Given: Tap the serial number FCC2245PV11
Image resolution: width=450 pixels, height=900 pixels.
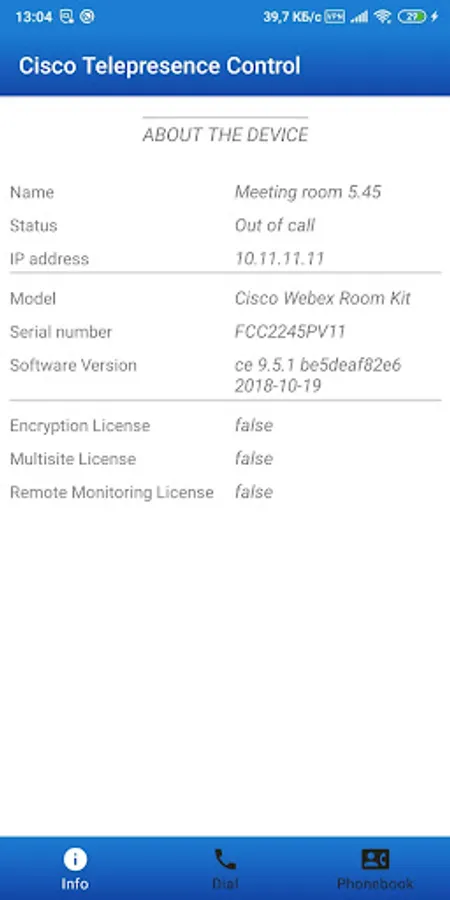Looking at the screenshot, I should click(x=290, y=332).
